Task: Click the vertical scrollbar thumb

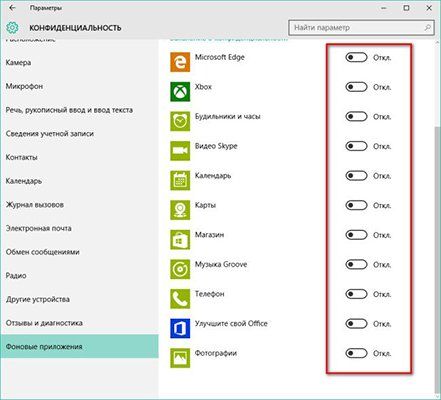Action: pos(438,260)
